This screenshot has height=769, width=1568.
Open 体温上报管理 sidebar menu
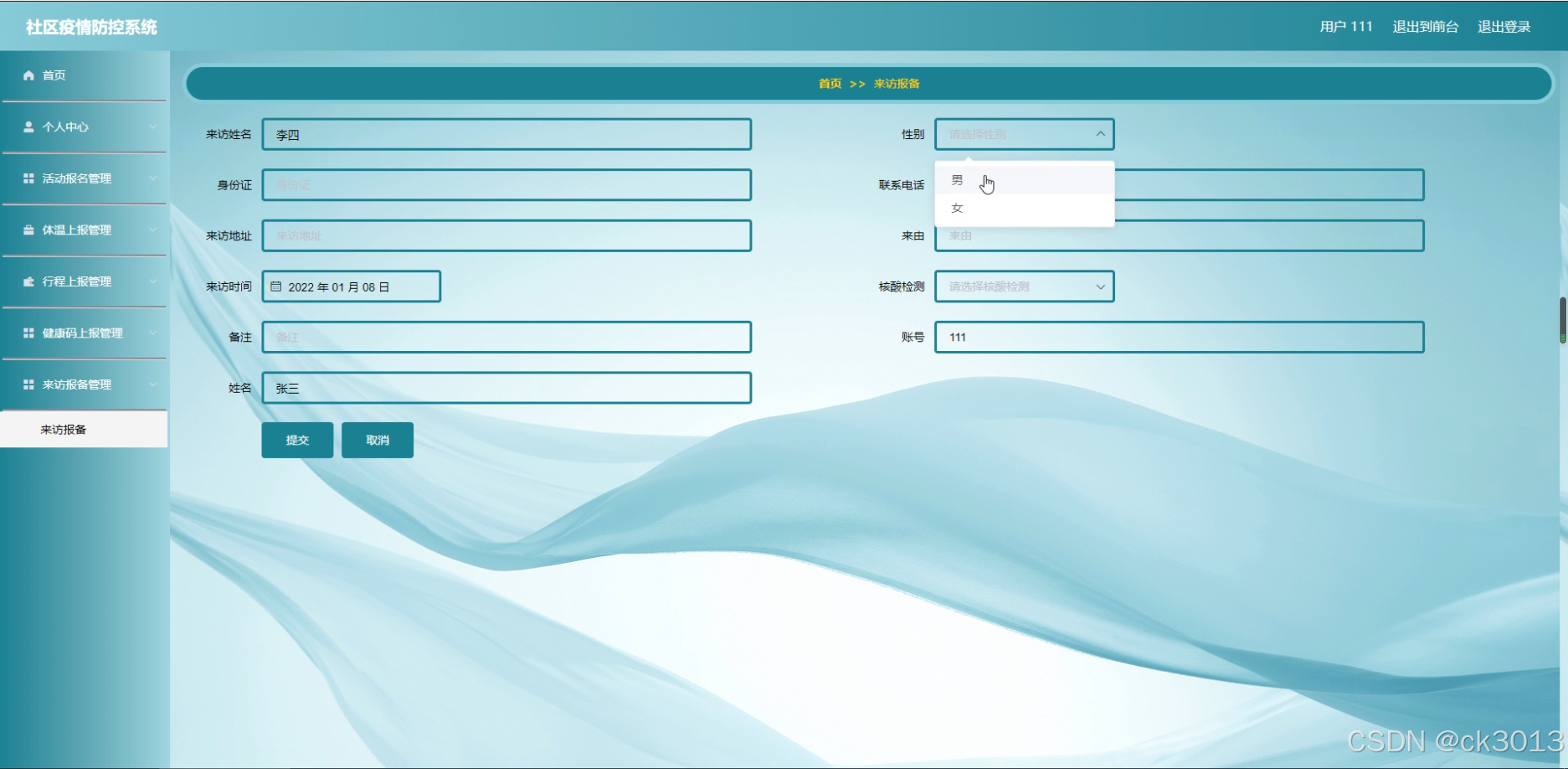tap(85, 230)
